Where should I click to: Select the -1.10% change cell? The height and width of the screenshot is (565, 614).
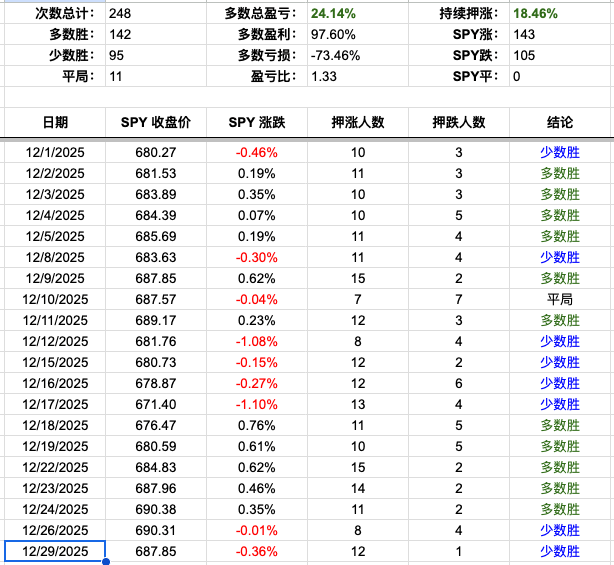(x=257, y=404)
